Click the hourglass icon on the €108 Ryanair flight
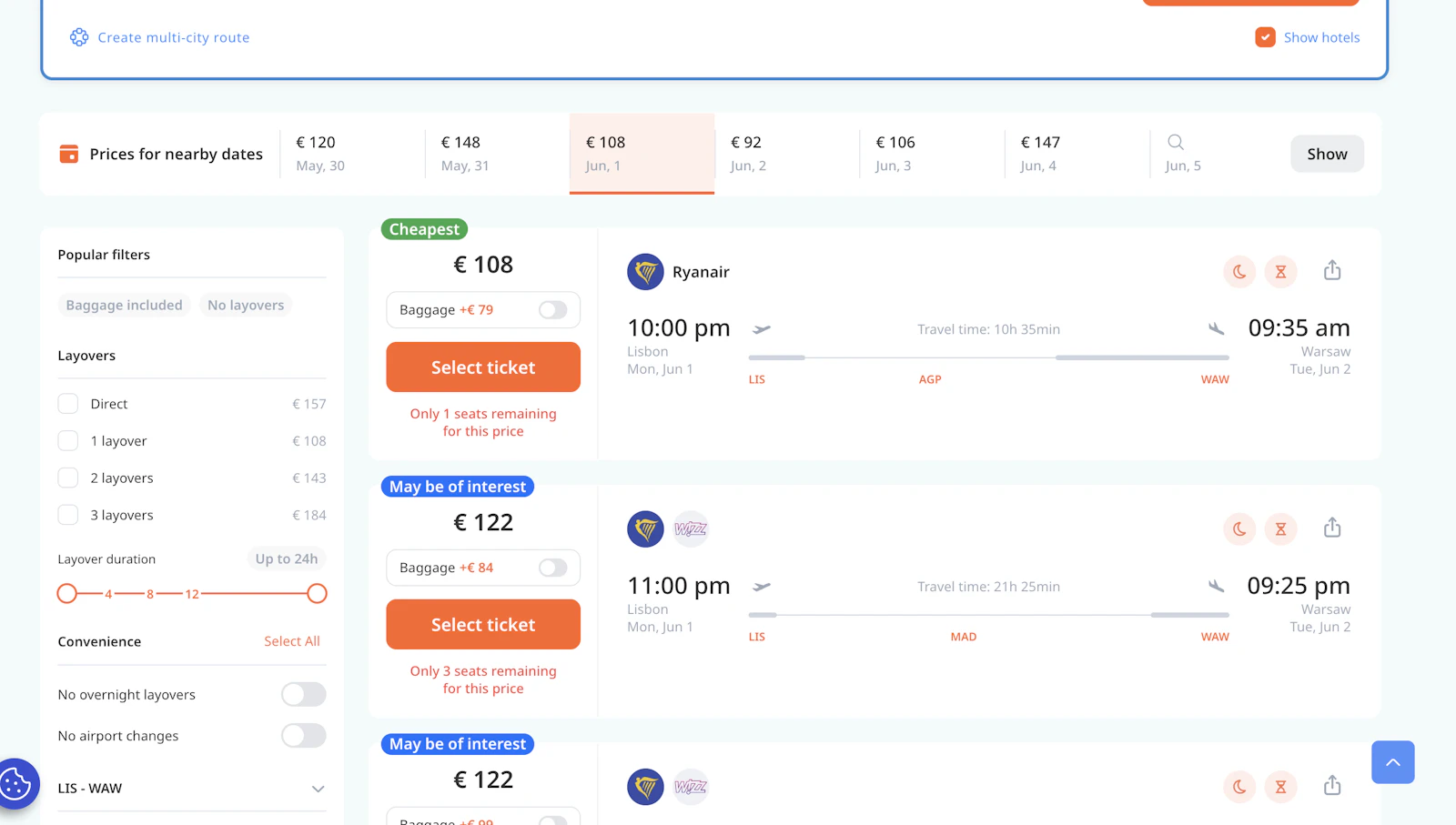Image resolution: width=1456 pixels, height=825 pixels. click(x=1280, y=271)
